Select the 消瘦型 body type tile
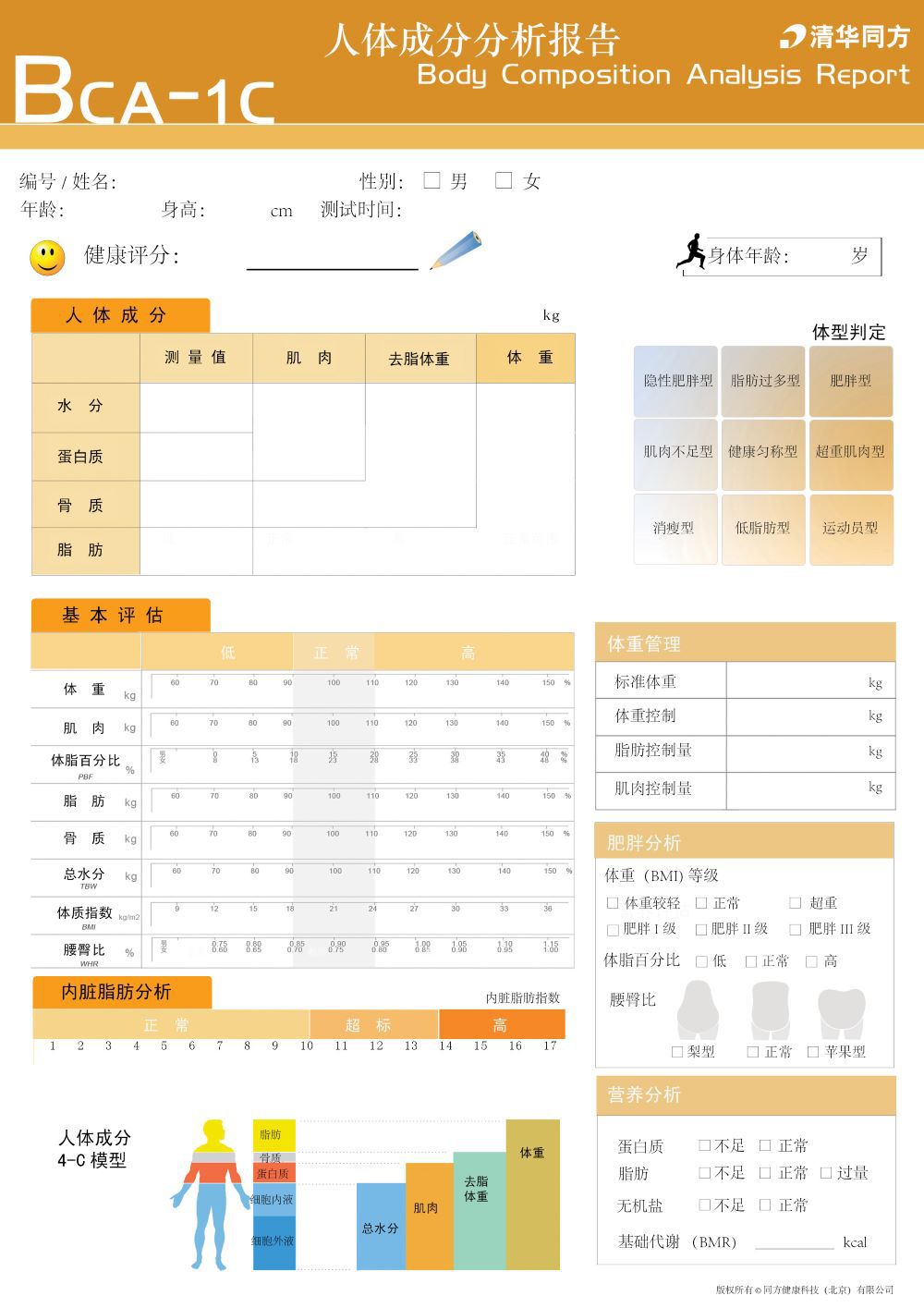This screenshot has width=924, height=1308. tap(675, 530)
